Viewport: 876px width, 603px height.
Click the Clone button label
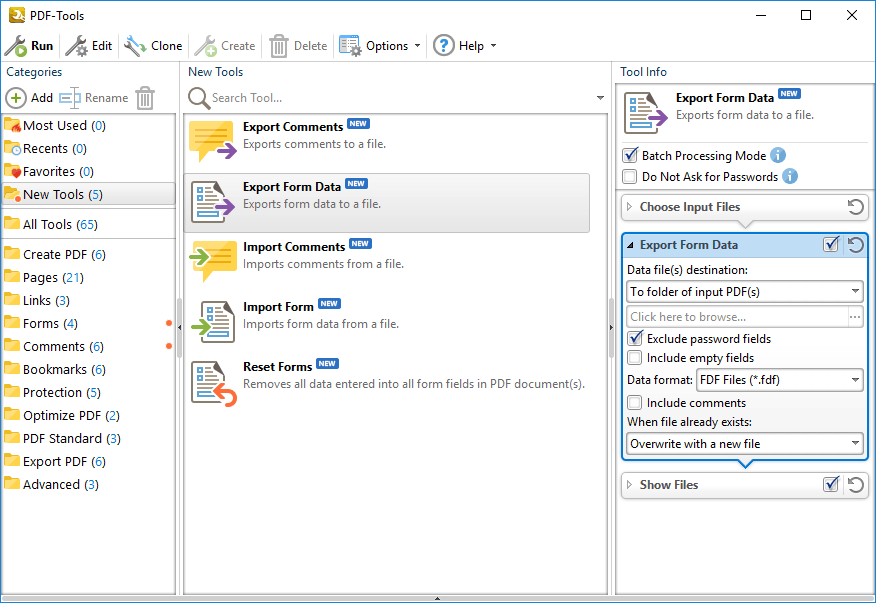[166, 46]
